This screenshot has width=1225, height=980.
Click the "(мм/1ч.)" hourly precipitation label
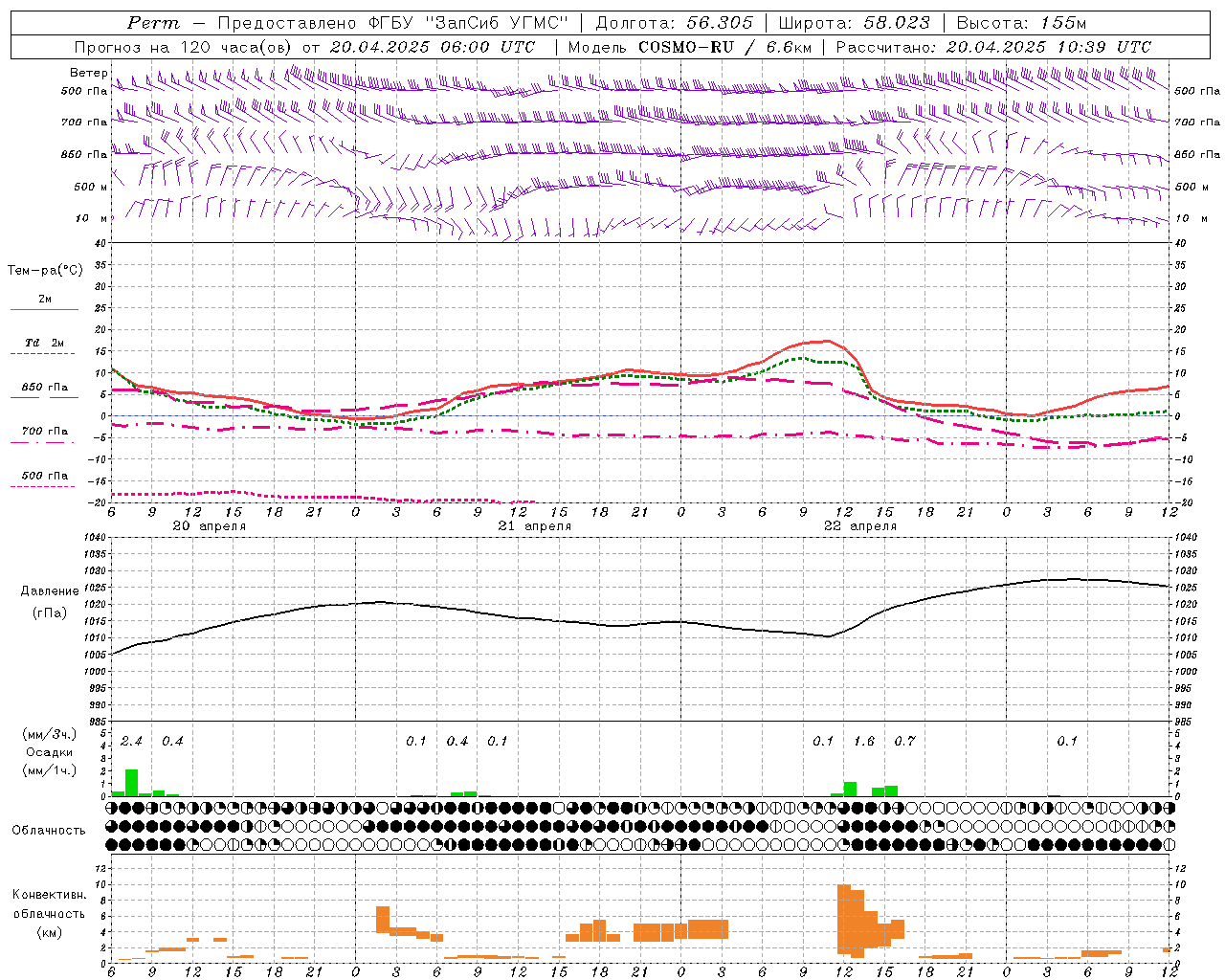coord(50,770)
